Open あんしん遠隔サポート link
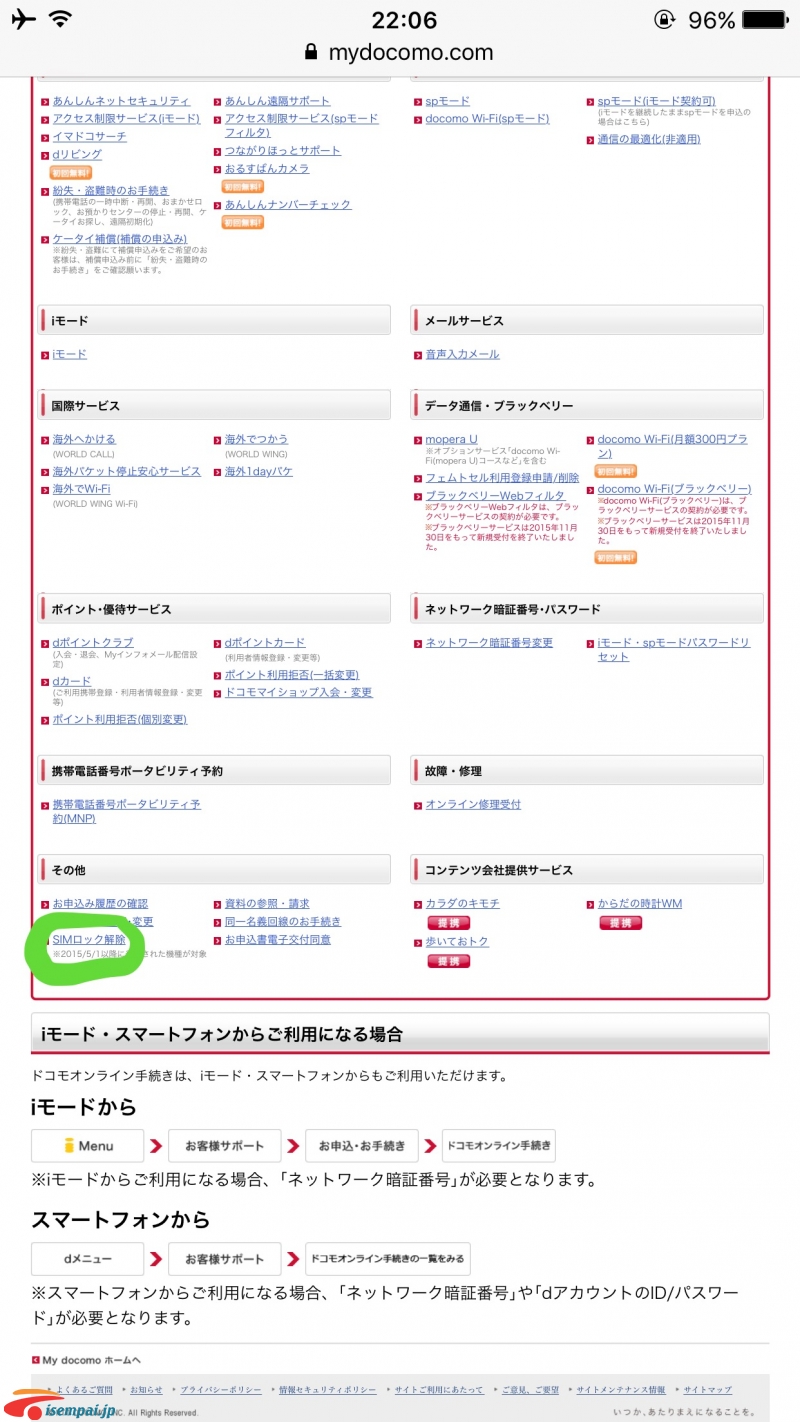Screen dimensions: 800x1422 277,101
